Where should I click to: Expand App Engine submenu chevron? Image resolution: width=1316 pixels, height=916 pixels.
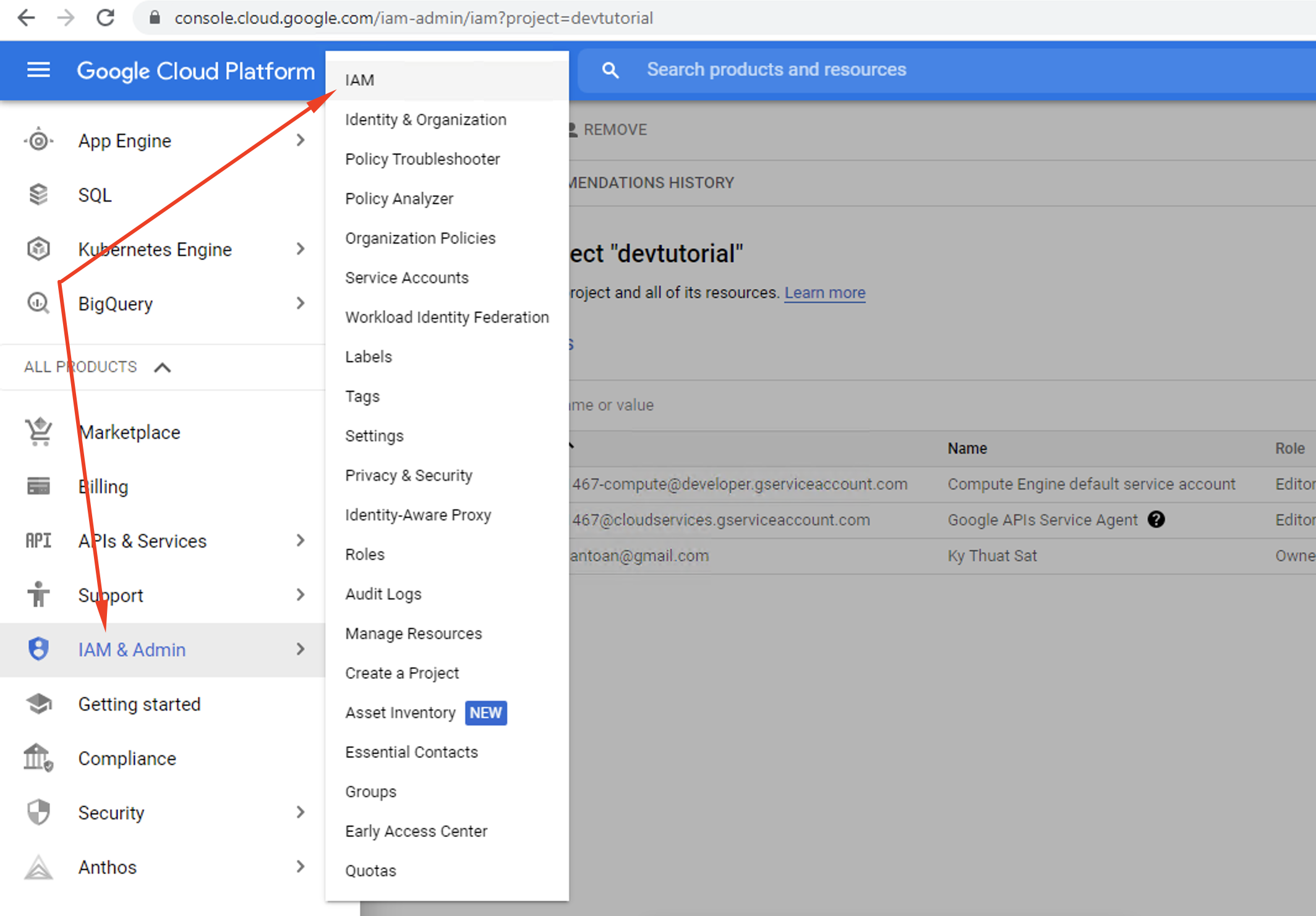click(301, 141)
